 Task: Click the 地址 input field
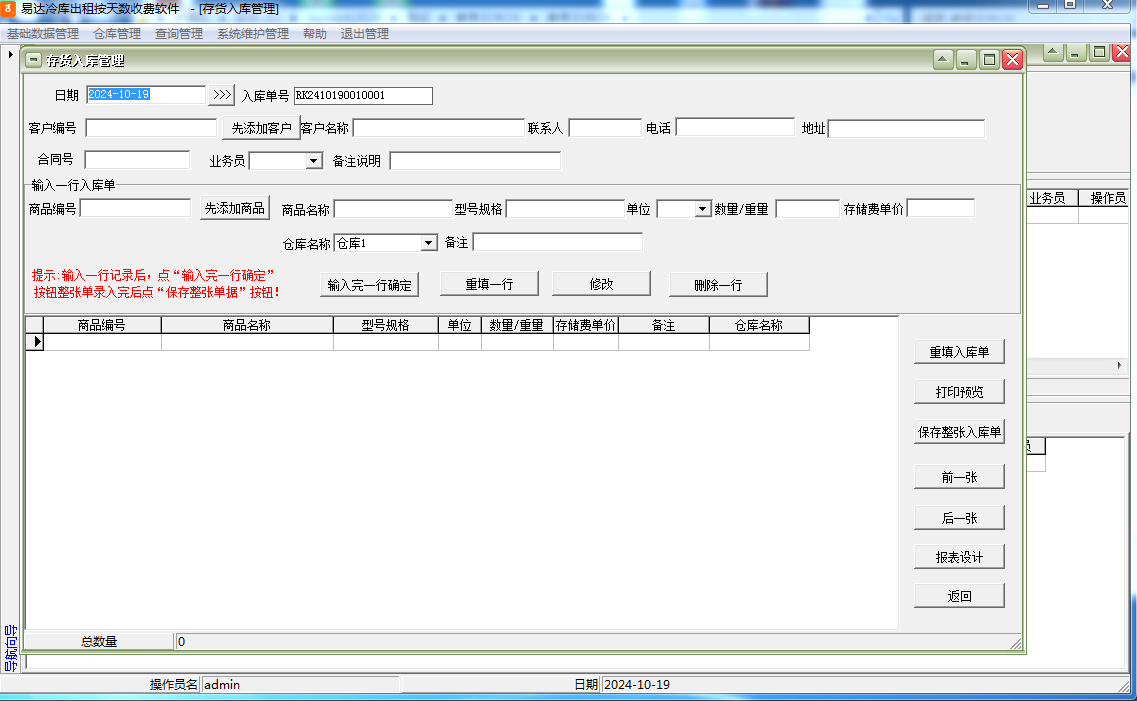[x=906, y=129]
